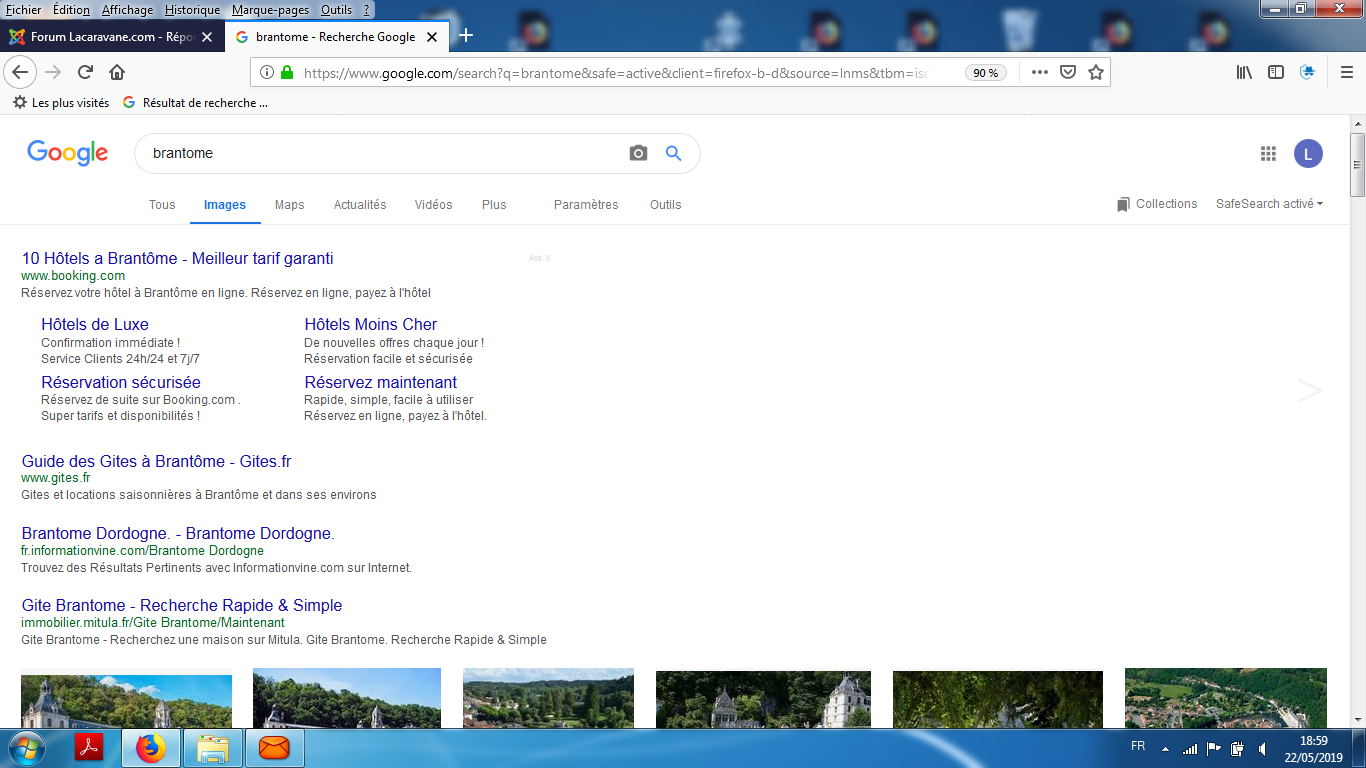Viewport: 1366px width, 768px height.
Task: Open the 10 Hôtels a Brantôme booking link
Action: (x=178, y=259)
